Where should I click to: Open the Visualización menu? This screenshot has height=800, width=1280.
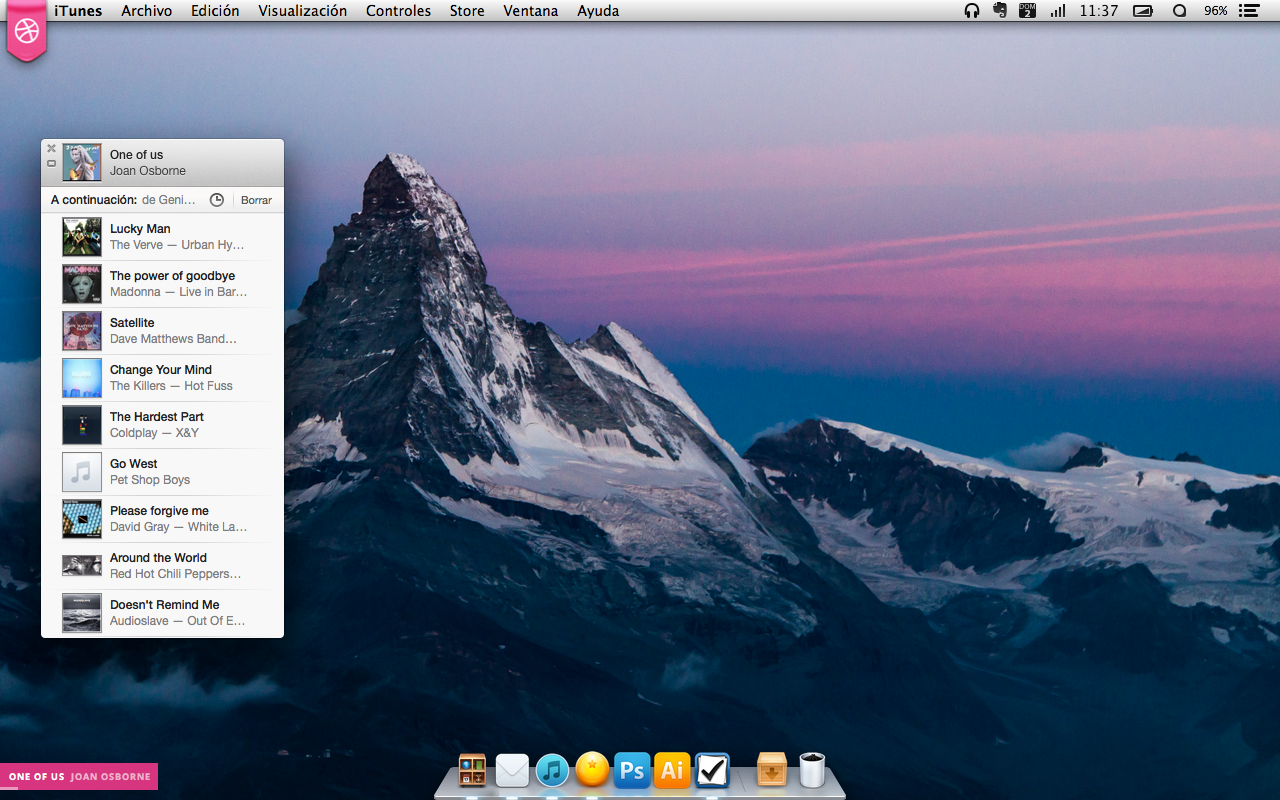click(303, 11)
